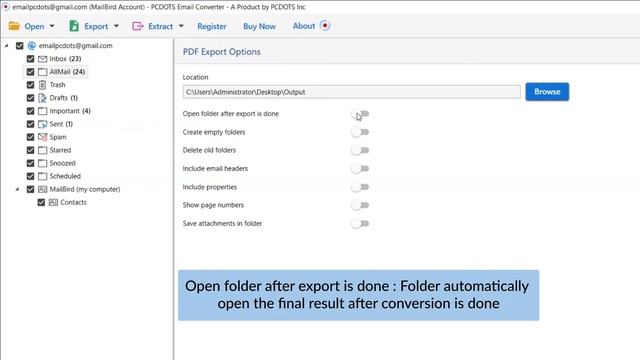Uncheck the Inbox checkbox

31,59
